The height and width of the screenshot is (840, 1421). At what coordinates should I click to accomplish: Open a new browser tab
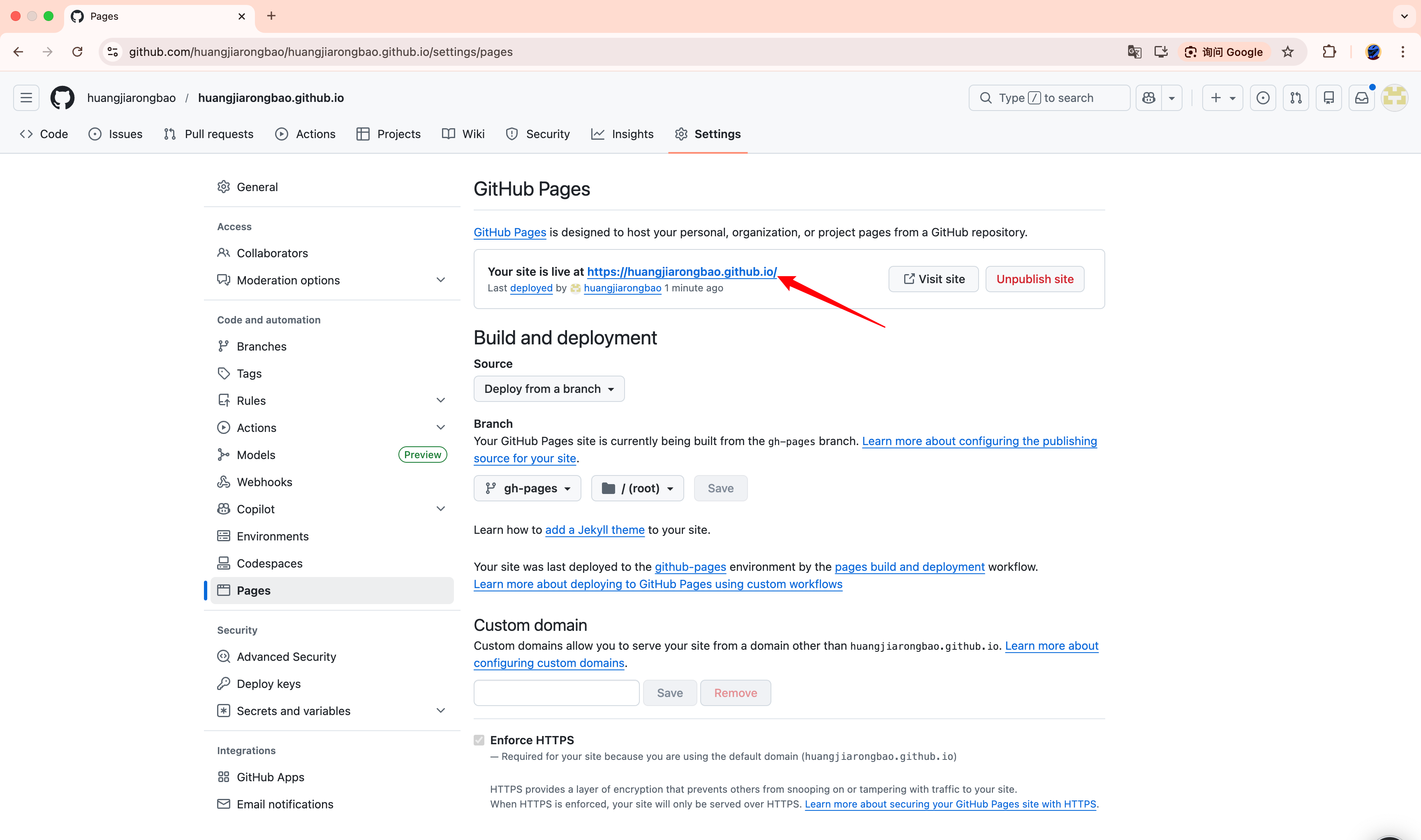271,16
